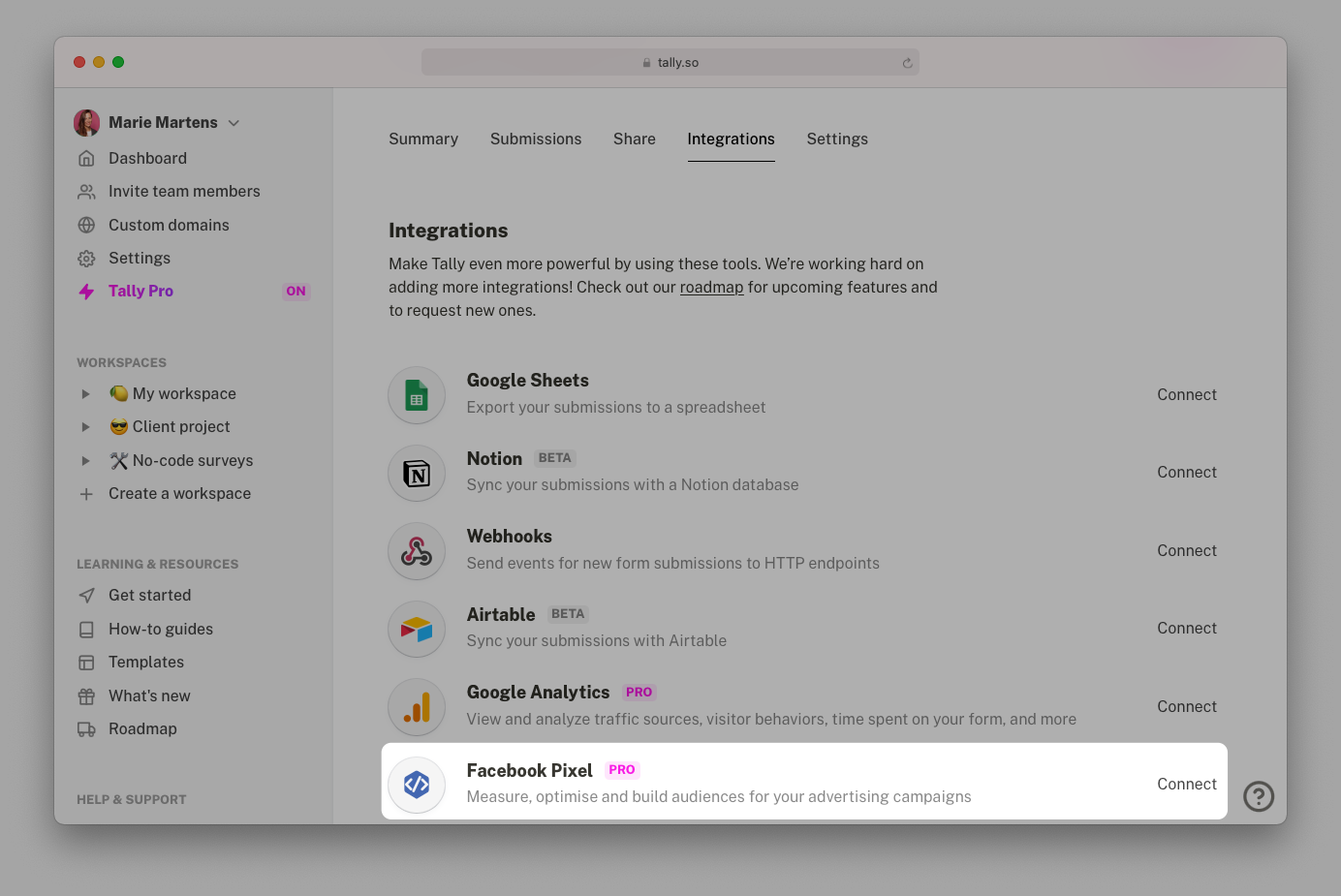Click the Google Analytics integration icon
The height and width of the screenshot is (896, 1341).
[x=417, y=707]
